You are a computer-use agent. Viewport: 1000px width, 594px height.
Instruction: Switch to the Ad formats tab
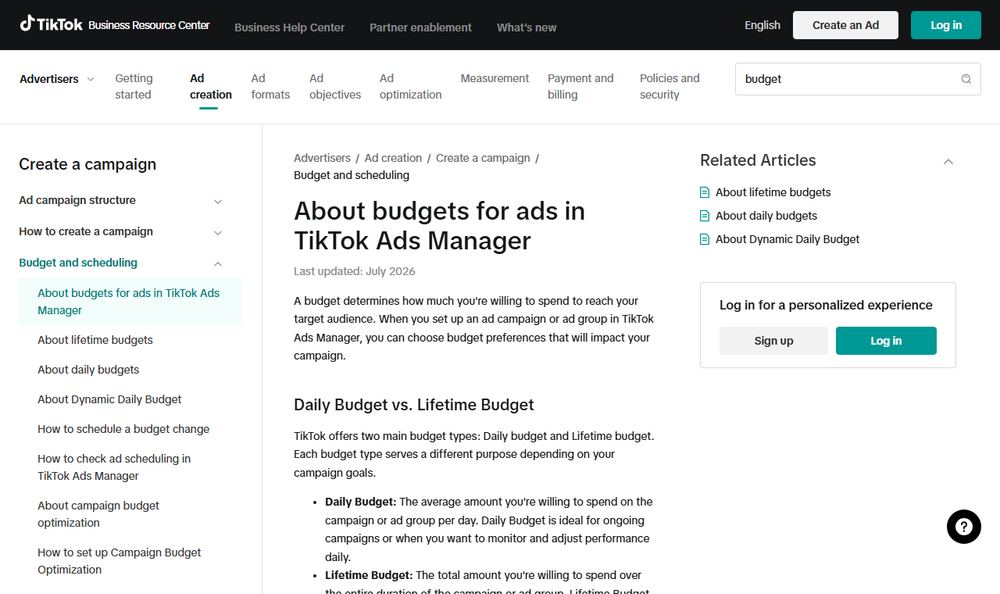pyautogui.click(x=270, y=86)
